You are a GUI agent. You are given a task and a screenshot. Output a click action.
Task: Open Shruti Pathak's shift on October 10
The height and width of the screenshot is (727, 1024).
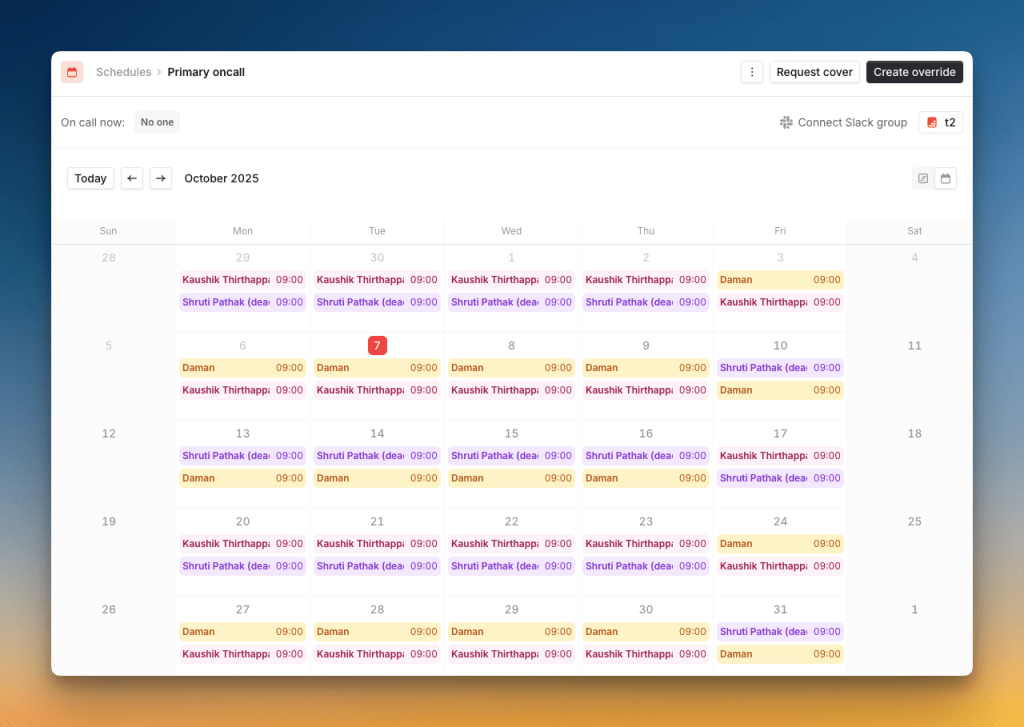coord(780,367)
